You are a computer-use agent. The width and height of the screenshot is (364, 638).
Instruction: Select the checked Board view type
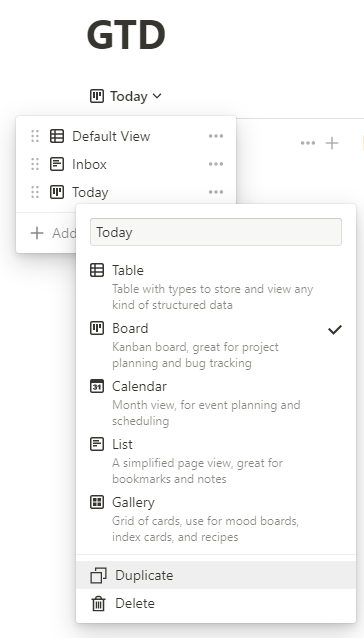(216, 345)
